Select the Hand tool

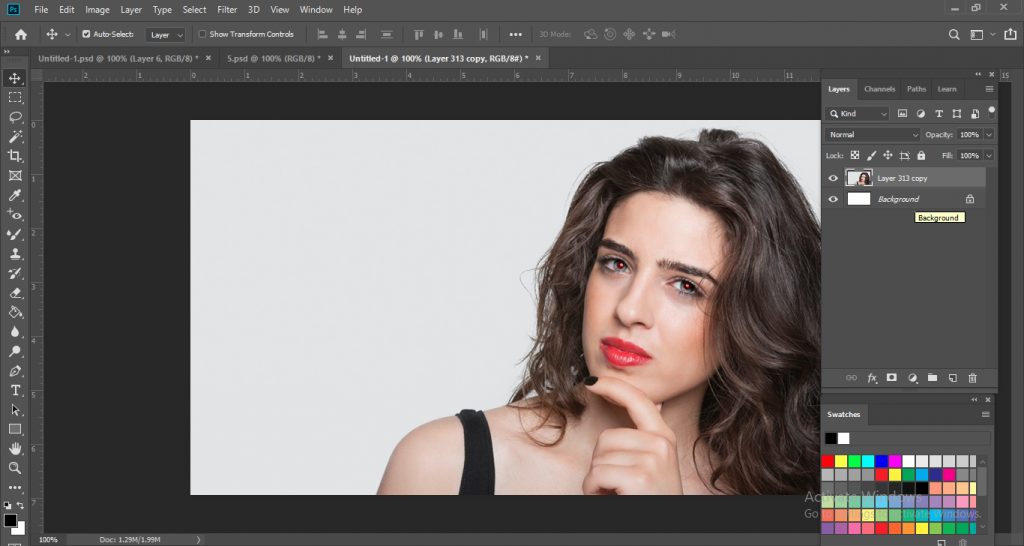15,449
